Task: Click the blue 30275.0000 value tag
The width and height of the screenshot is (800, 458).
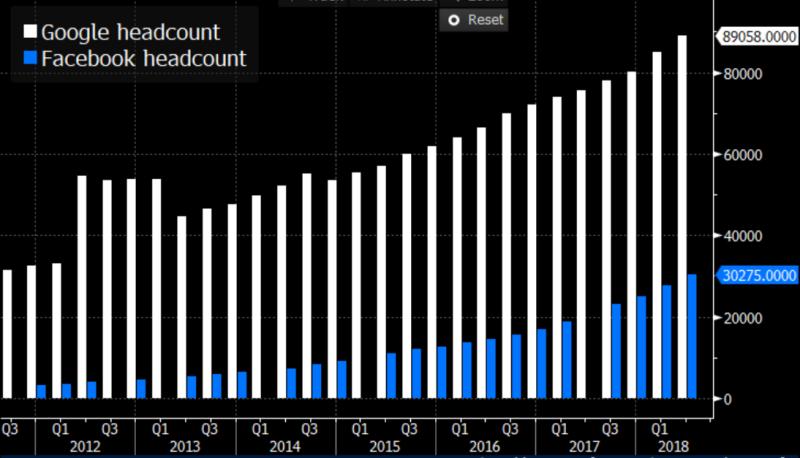Action: coord(757,275)
